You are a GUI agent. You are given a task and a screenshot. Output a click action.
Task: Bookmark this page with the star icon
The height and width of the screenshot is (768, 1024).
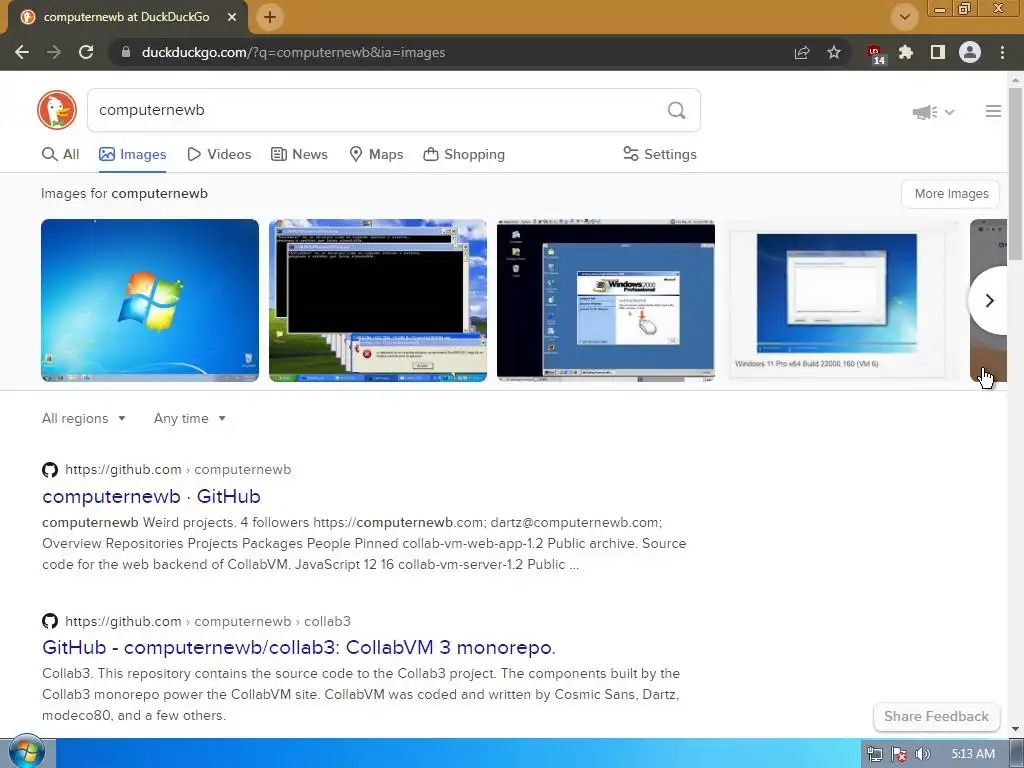(x=834, y=52)
